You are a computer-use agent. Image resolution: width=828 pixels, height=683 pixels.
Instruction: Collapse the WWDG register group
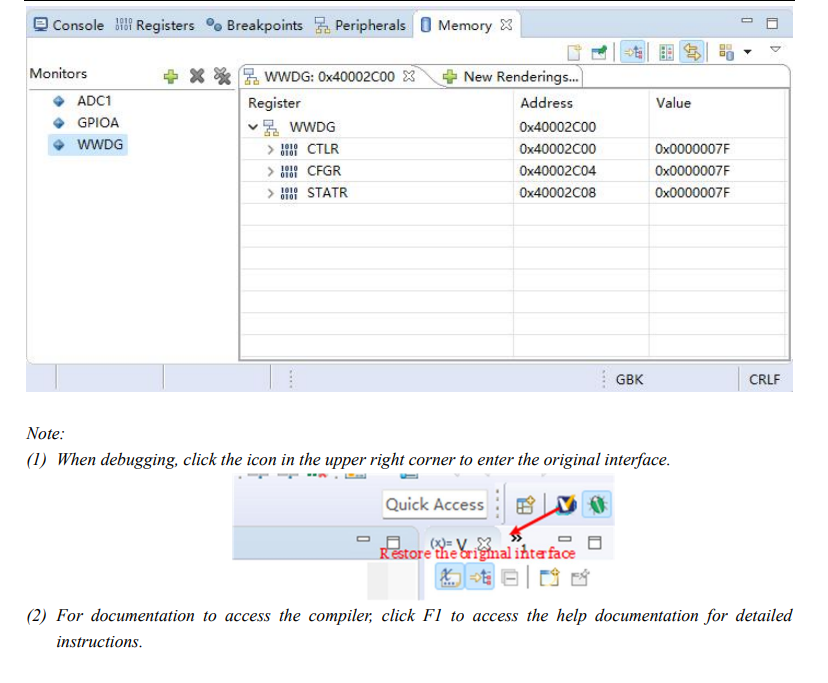click(x=253, y=127)
